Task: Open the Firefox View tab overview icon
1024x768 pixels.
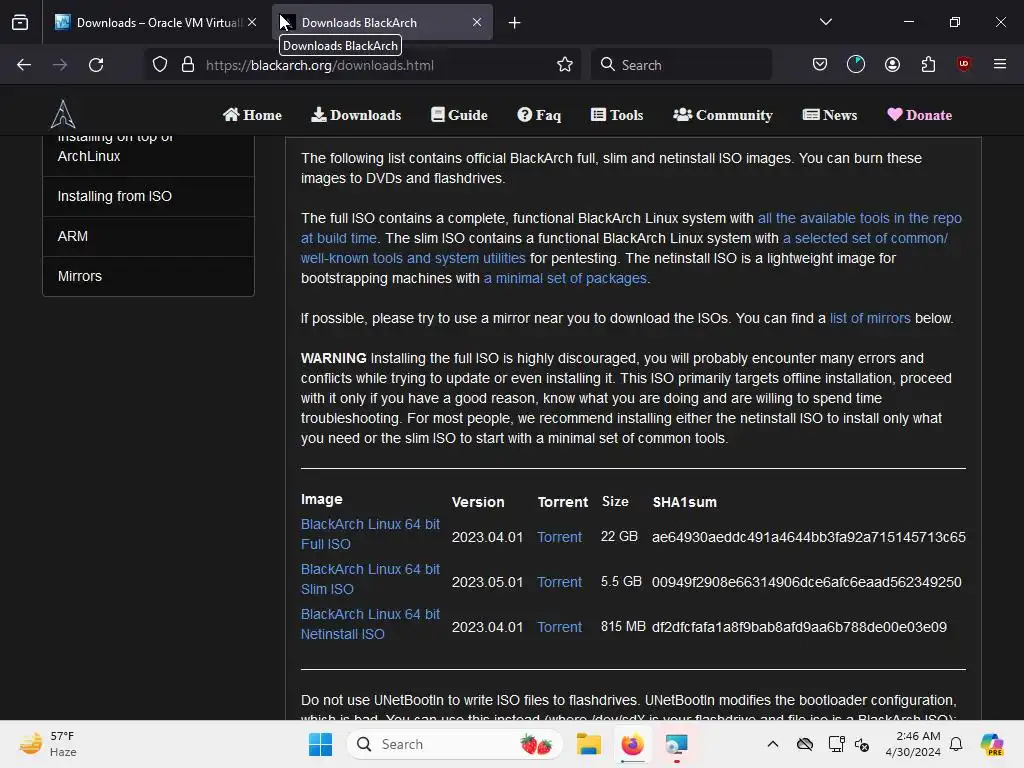Action: [x=20, y=23]
